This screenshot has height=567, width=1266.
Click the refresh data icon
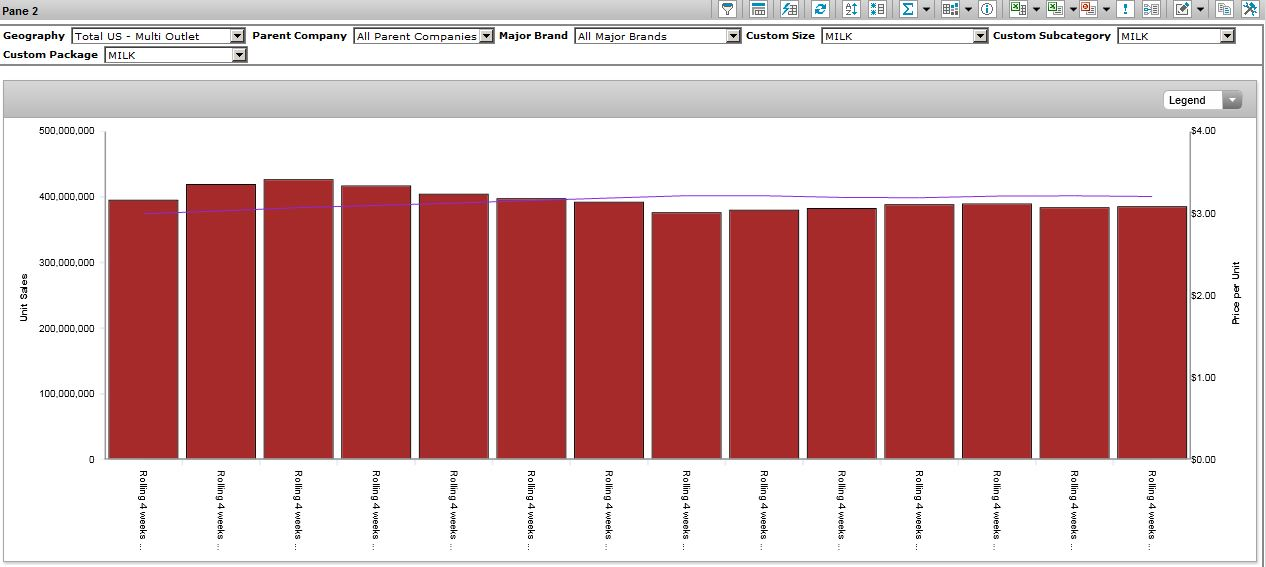820,9
